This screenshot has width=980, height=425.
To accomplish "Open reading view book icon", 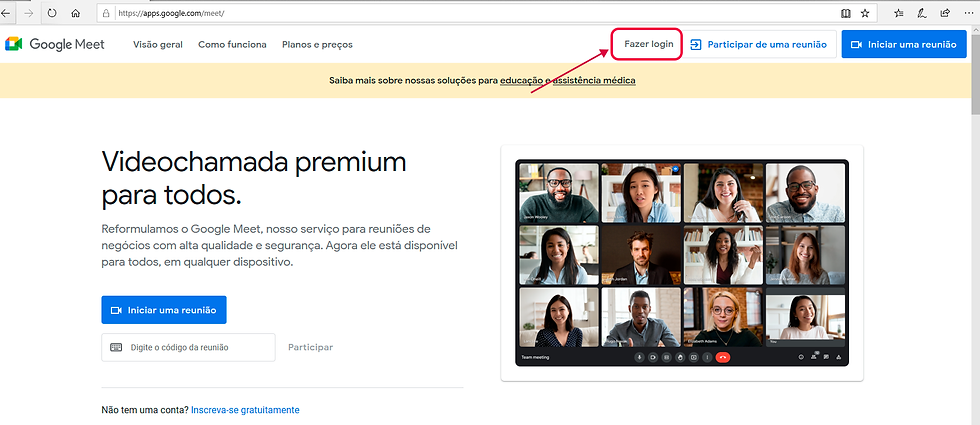I will coord(846,12).
